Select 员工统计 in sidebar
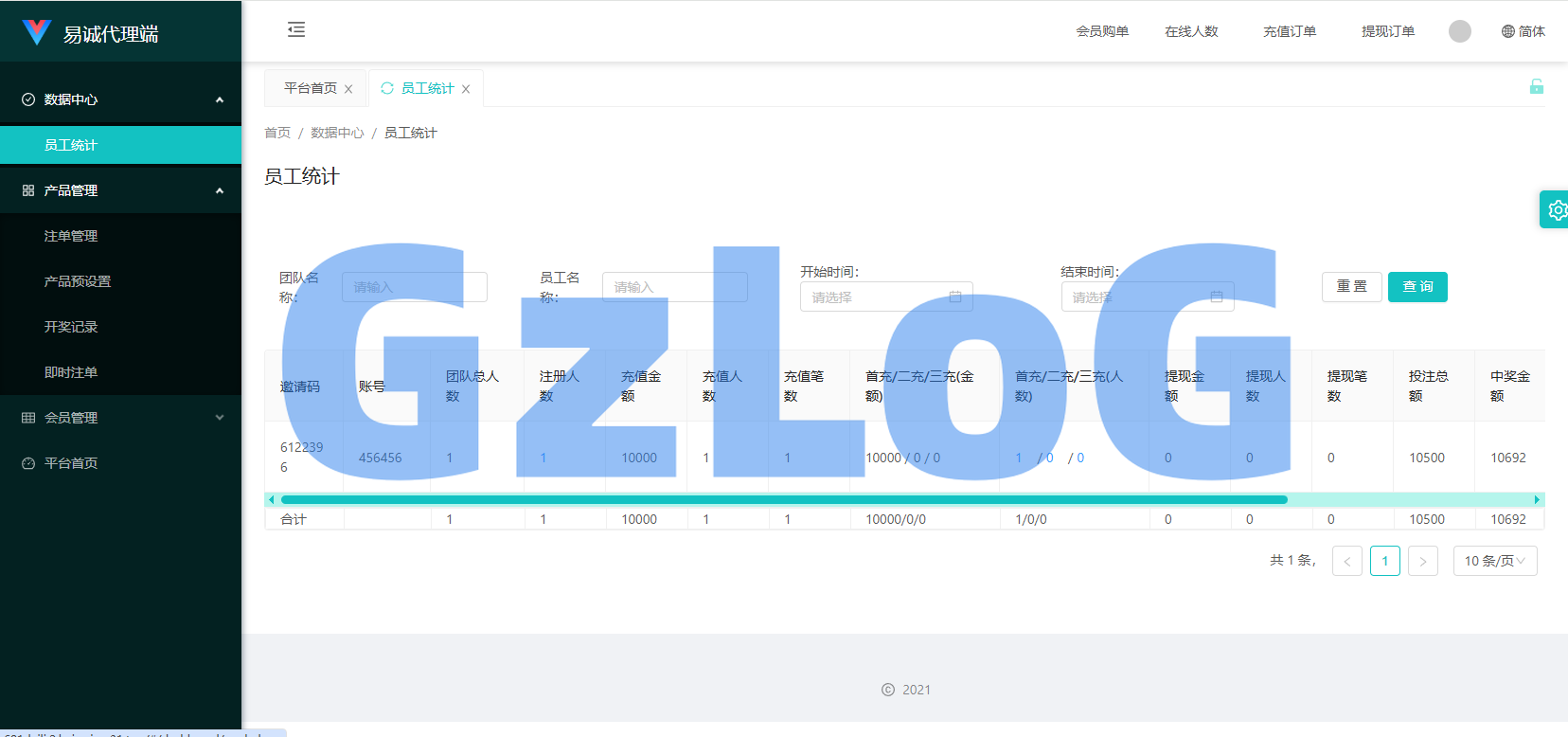This screenshot has height=737, width=1568. (x=120, y=145)
